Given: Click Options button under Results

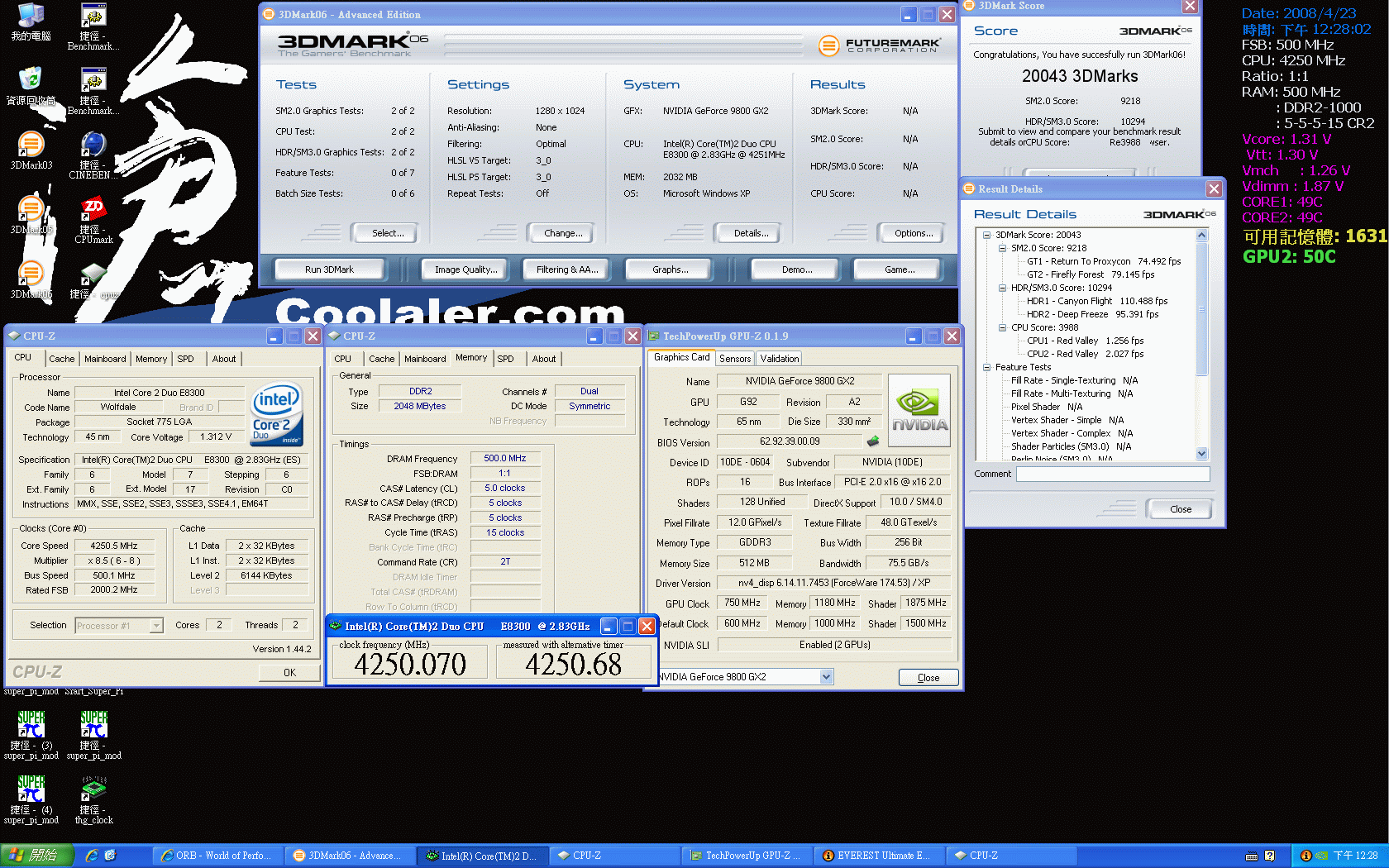Looking at the screenshot, I should 914,233.
